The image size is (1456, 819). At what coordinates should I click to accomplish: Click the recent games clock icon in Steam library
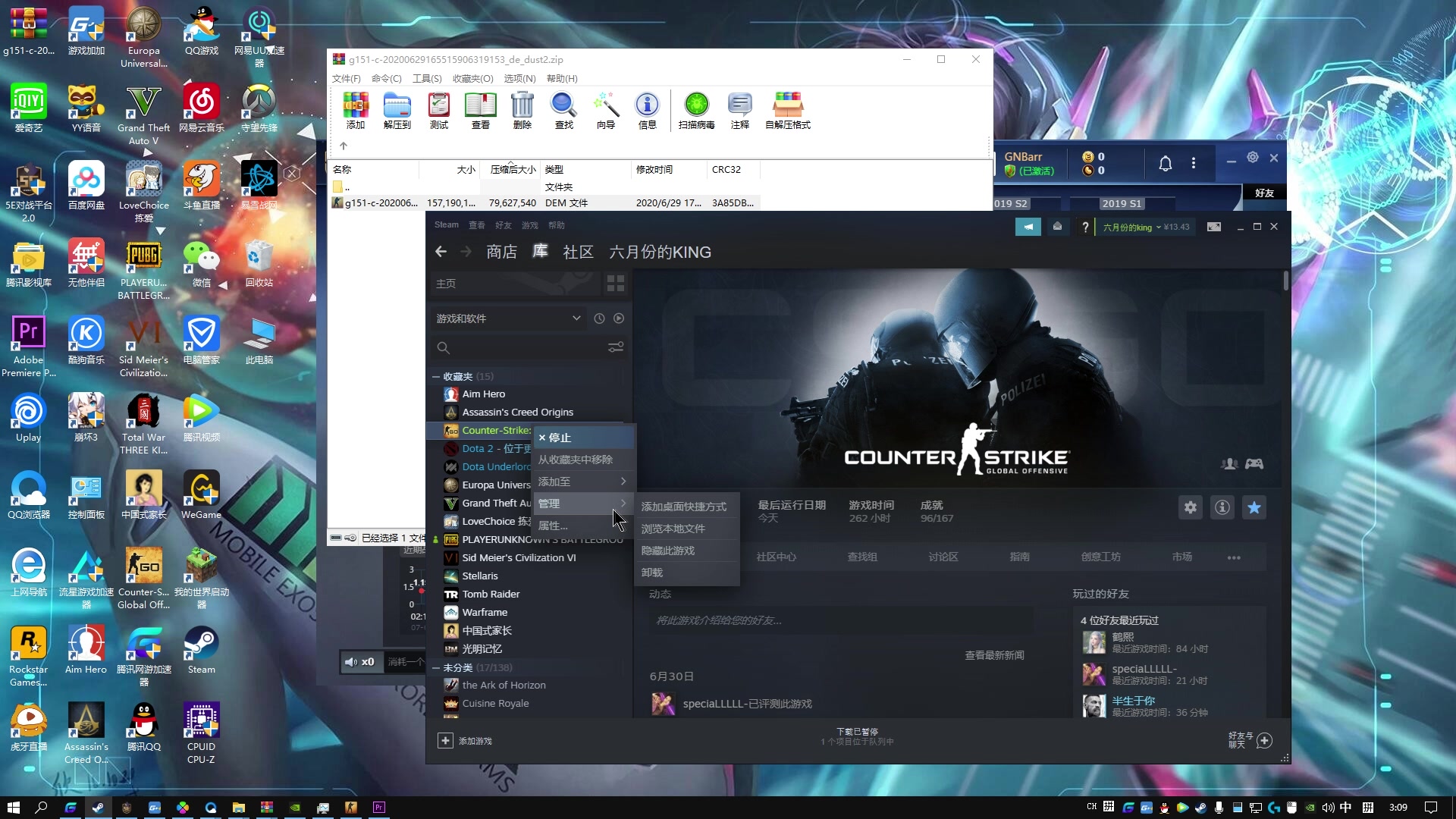599,318
